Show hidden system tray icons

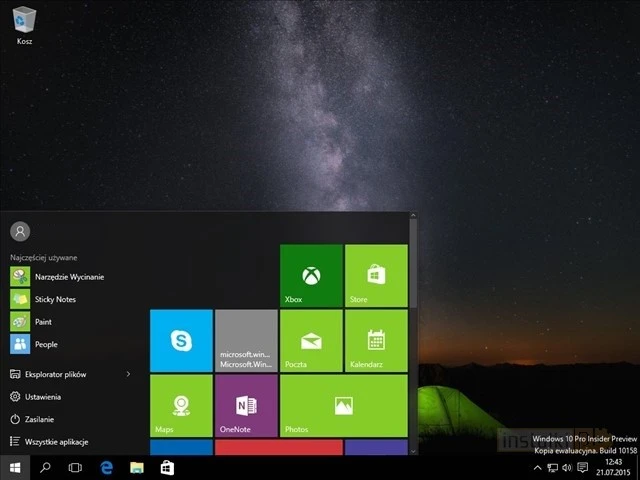537,467
